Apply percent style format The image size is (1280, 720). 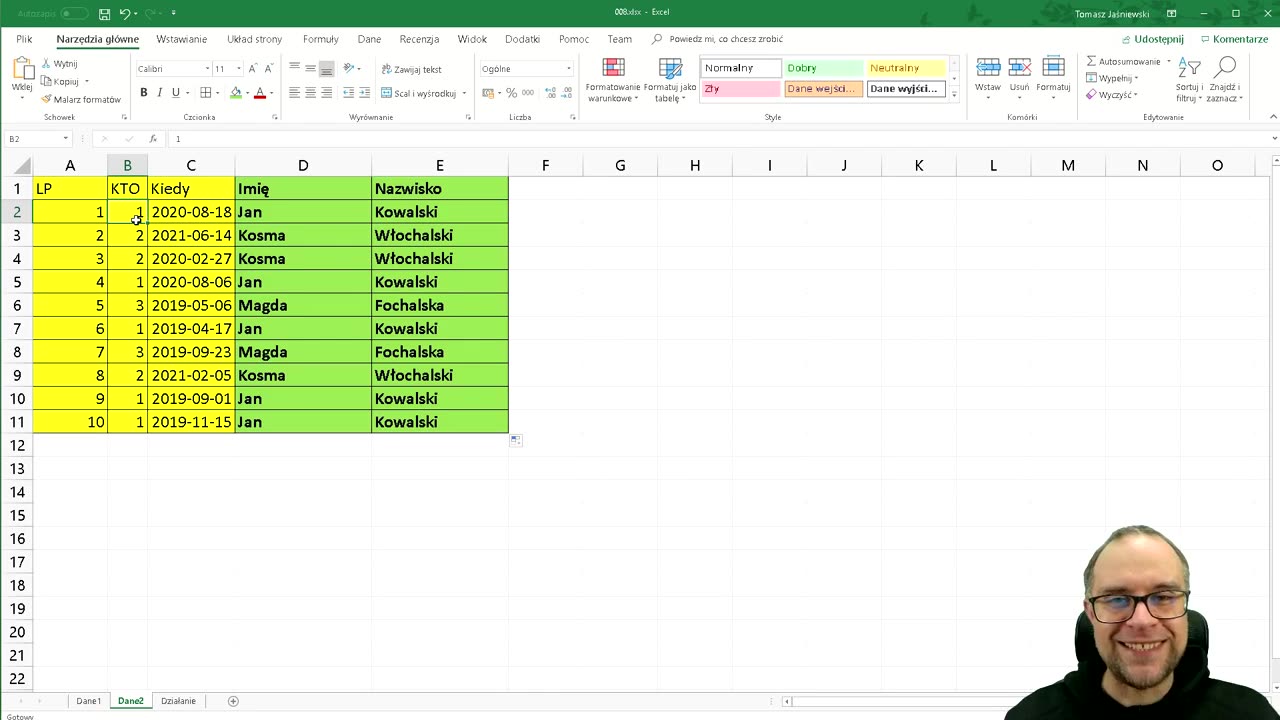click(511, 93)
